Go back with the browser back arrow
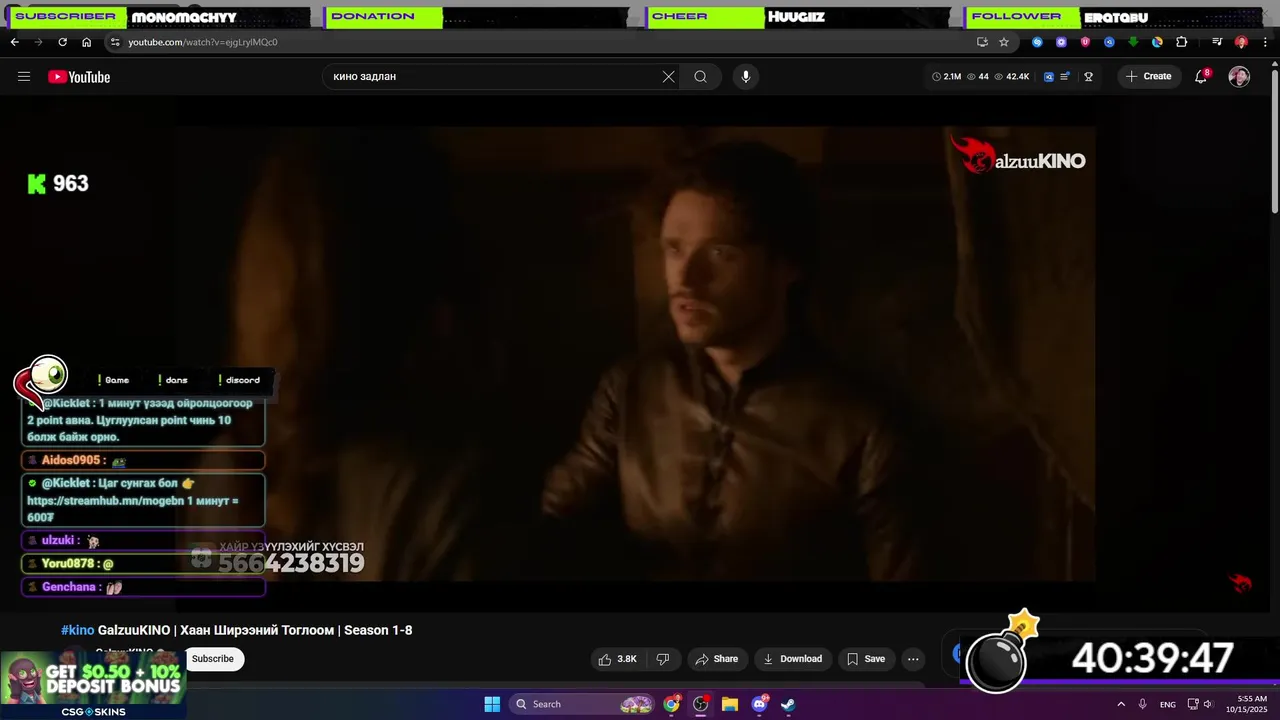The height and width of the screenshot is (720, 1280). click(15, 42)
